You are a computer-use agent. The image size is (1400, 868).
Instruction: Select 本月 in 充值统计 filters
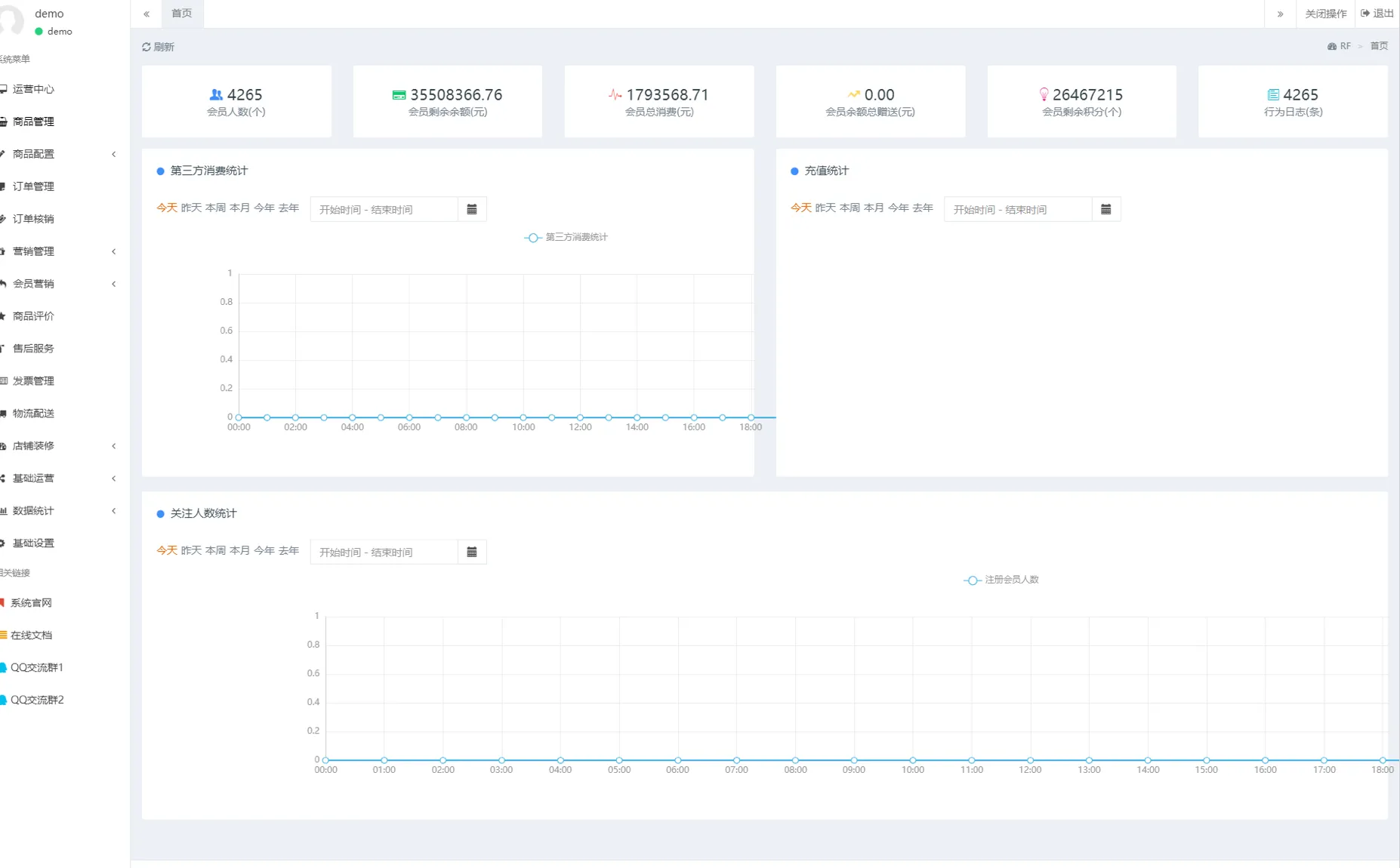[874, 208]
